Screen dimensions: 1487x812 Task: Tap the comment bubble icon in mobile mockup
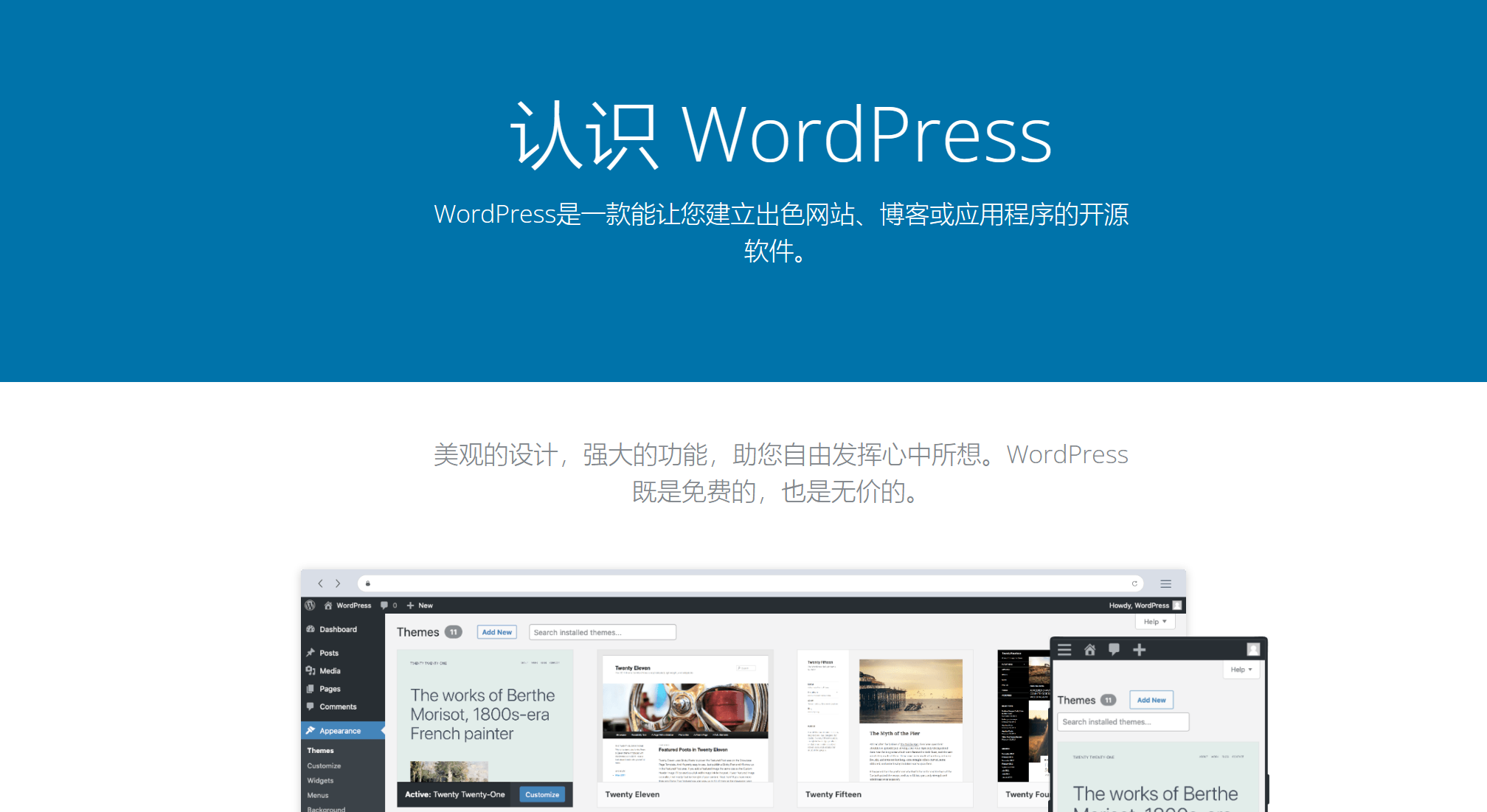(x=1115, y=650)
